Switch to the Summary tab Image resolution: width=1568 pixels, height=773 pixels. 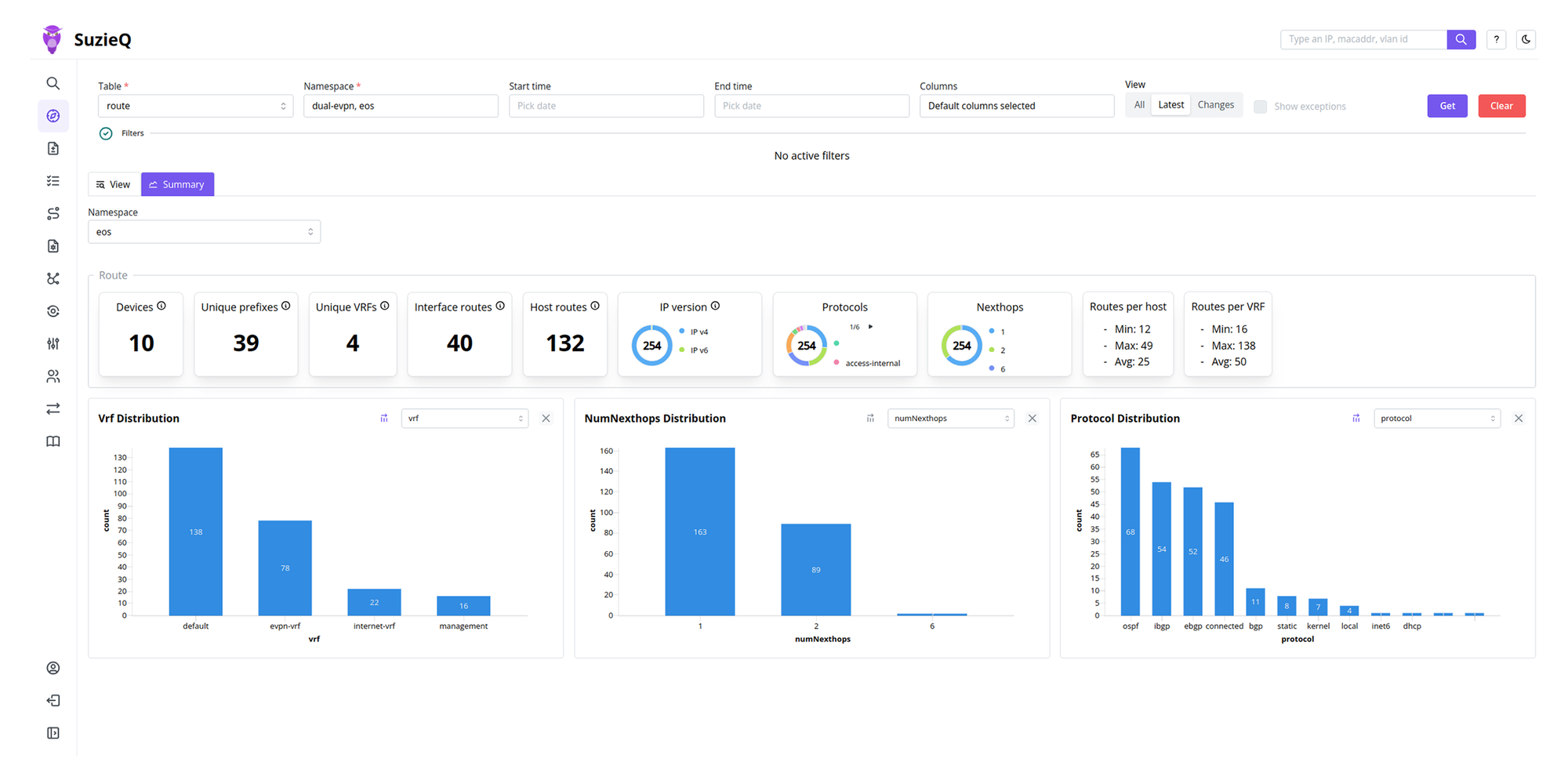pos(177,184)
